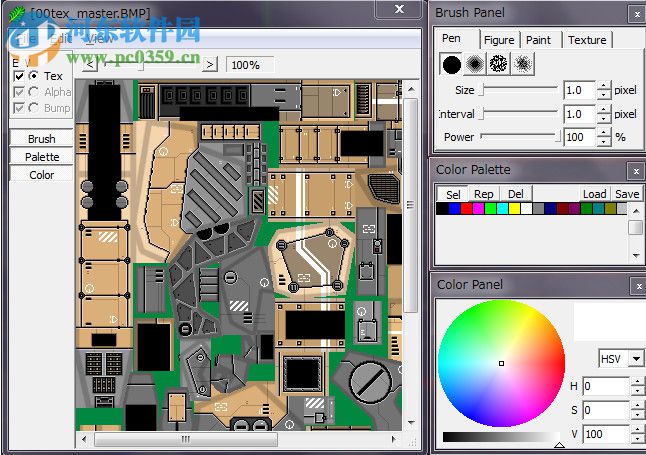
Task: Click the zoom-out '<' arrow button
Action: point(90,64)
